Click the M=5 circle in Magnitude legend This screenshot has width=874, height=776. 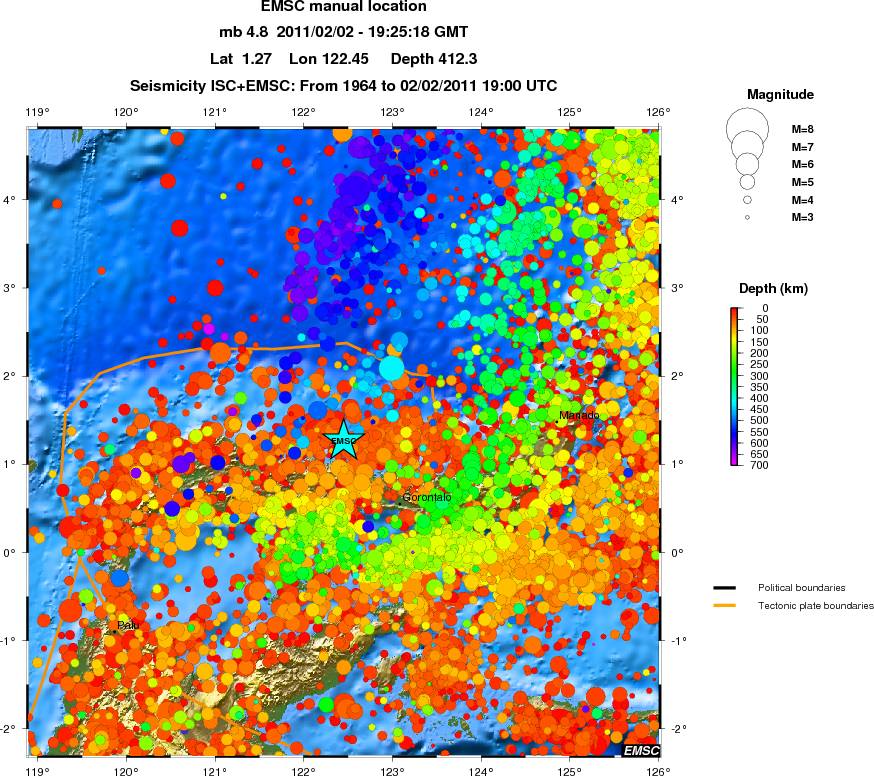[x=747, y=182]
